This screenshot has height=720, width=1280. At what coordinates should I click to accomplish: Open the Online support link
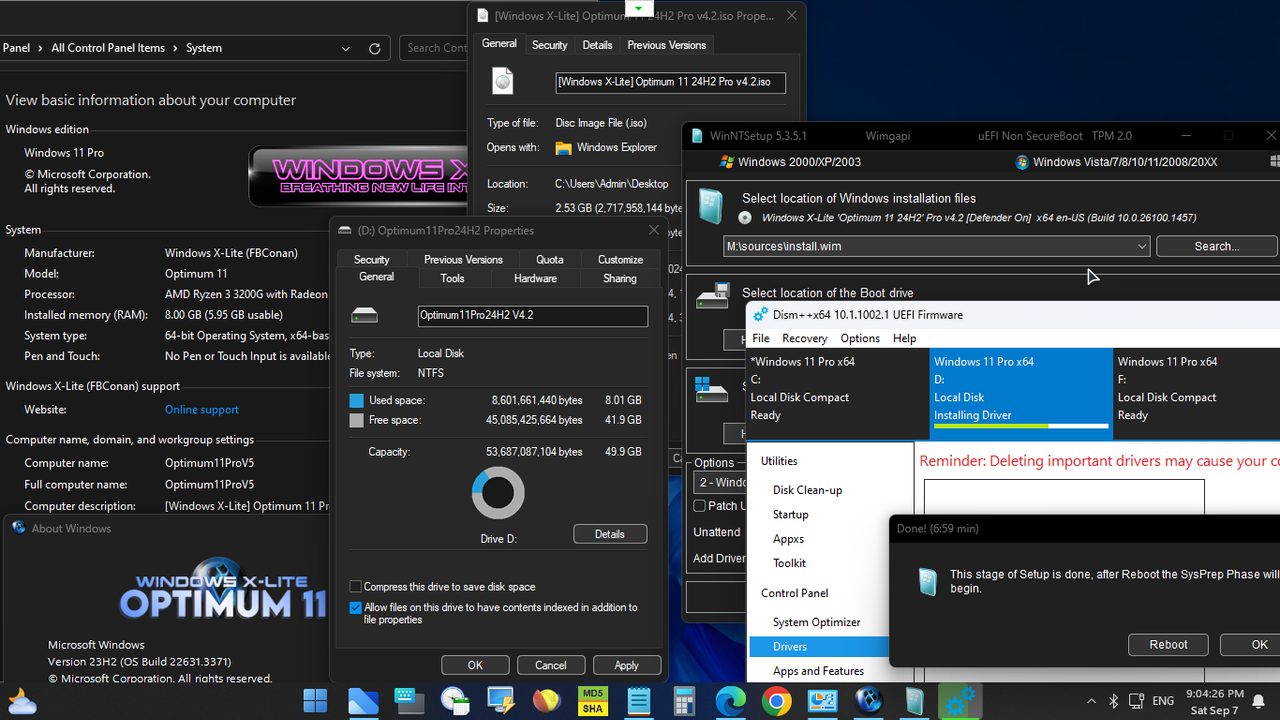pos(202,410)
